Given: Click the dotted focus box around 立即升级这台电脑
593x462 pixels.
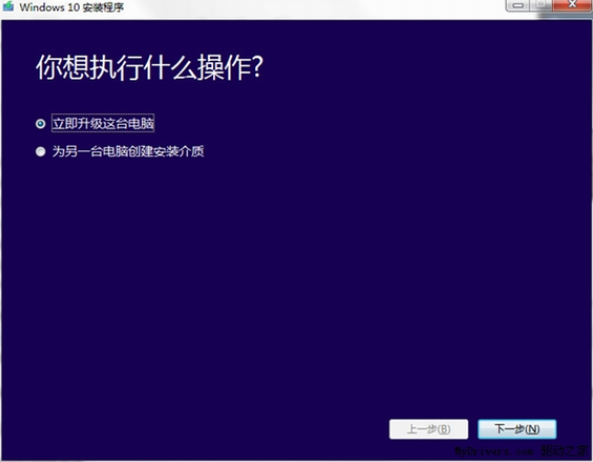Looking at the screenshot, I should coord(103,123).
